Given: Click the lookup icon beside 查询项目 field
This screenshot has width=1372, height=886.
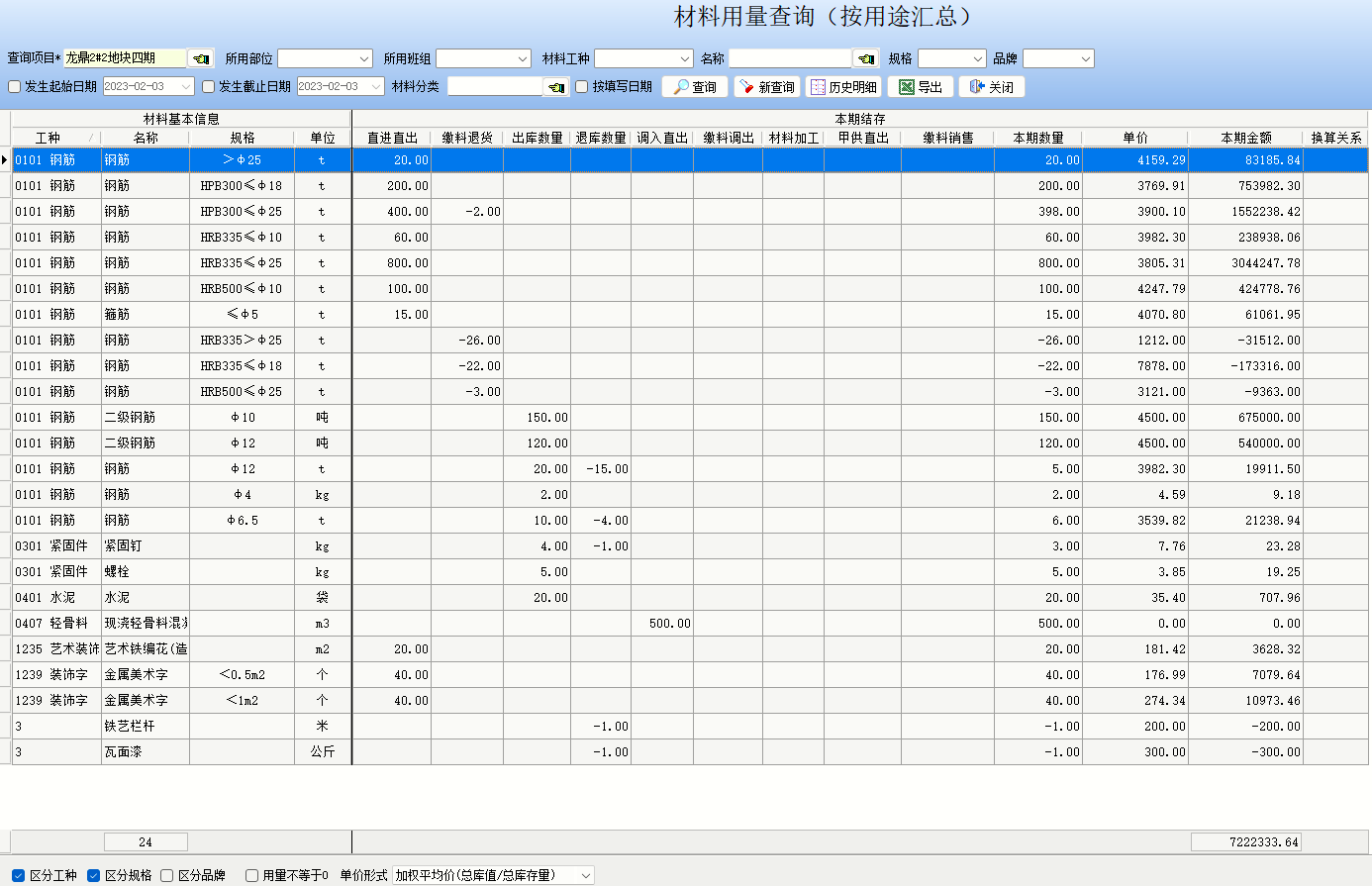Looking at the screenshot, I should click(201, 58).
